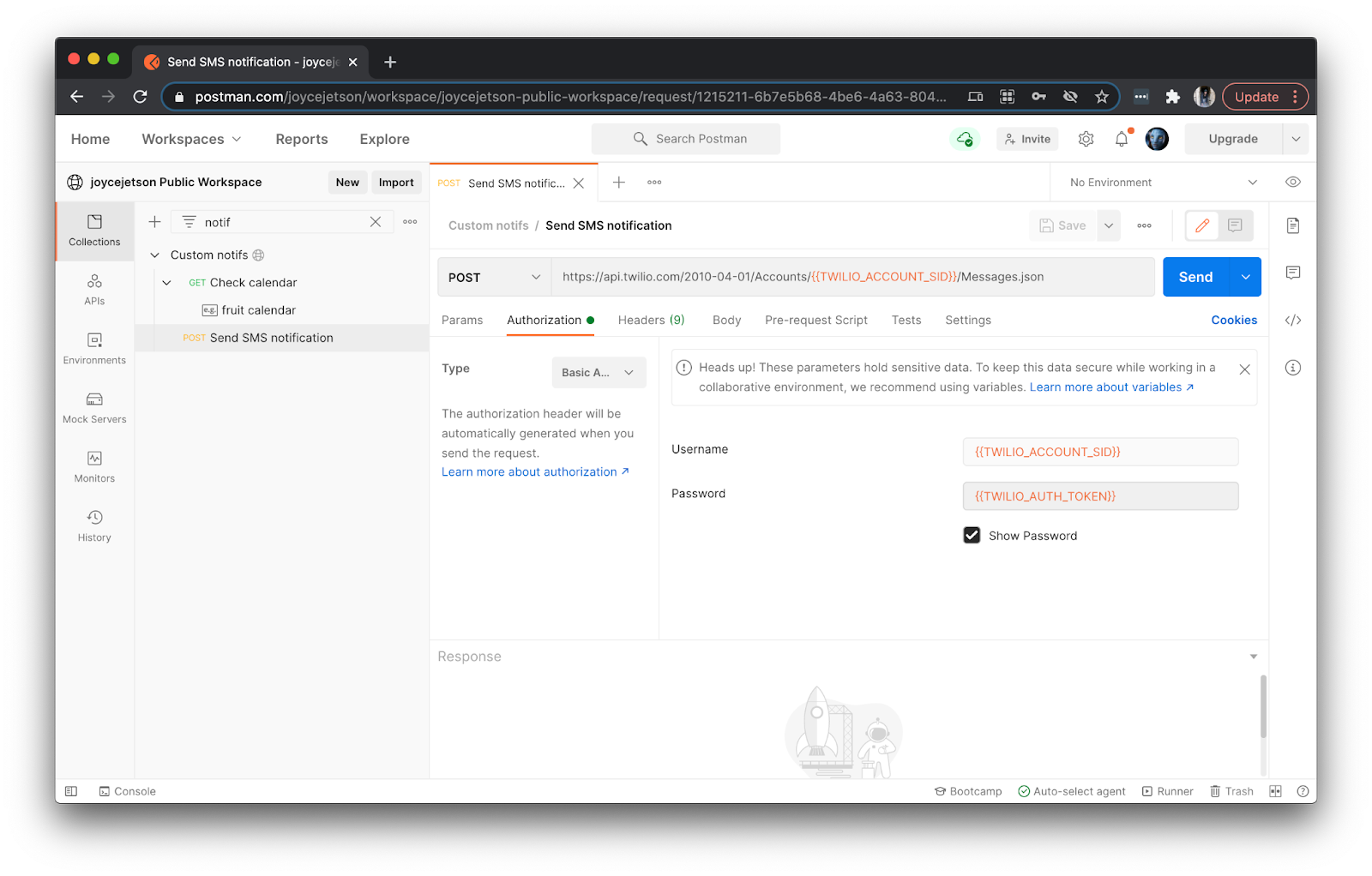Click the Username input field
1372x876 pixels.
(1100, 452)
